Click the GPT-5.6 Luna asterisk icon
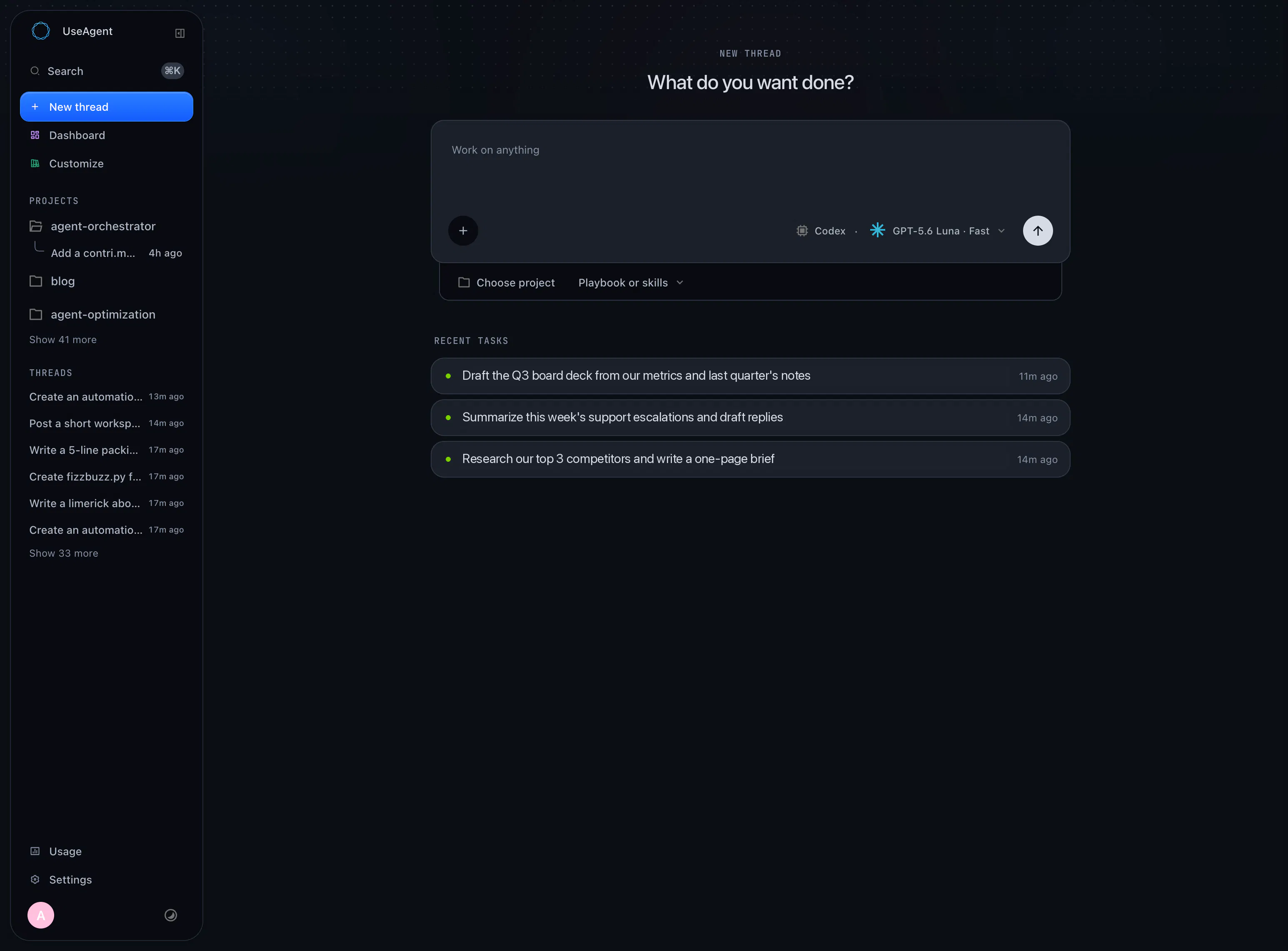This screenshot has height=951, width=1288. 877,230
